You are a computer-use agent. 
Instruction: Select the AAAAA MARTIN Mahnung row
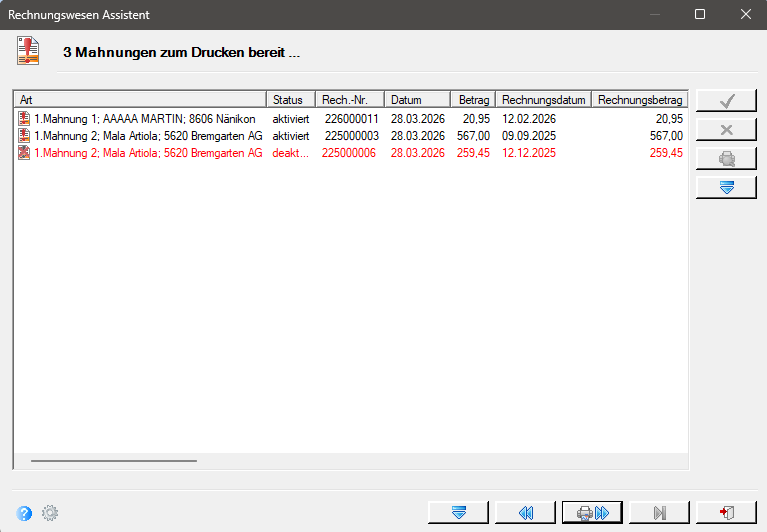(351, 119)
